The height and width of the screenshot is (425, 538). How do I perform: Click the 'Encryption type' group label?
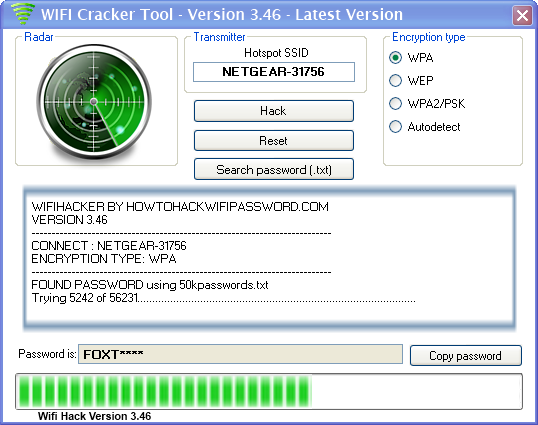pos(429,37)
